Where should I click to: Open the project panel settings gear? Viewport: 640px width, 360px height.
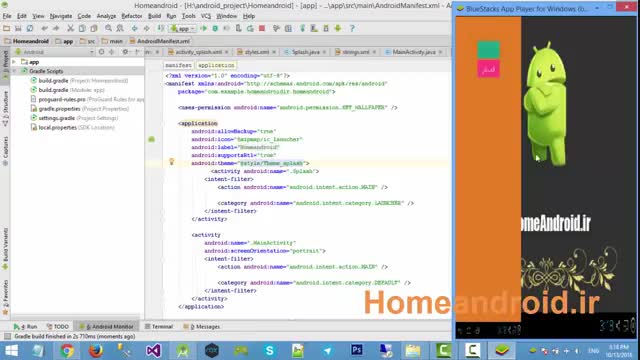tap(125, 52)
